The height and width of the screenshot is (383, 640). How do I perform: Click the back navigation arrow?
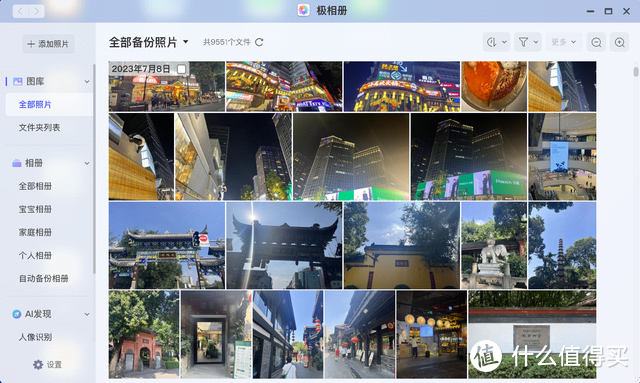20,11
